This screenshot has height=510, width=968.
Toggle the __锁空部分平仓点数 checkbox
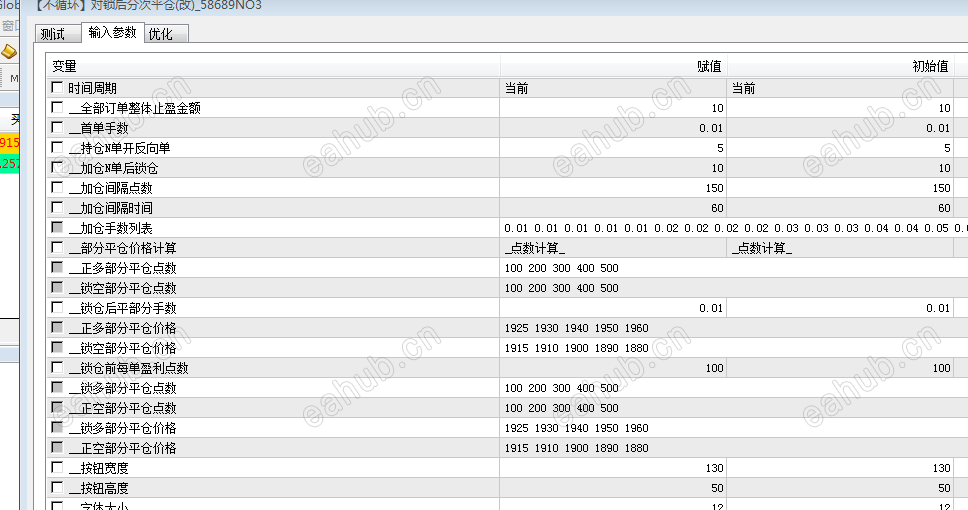coord(57,287)
